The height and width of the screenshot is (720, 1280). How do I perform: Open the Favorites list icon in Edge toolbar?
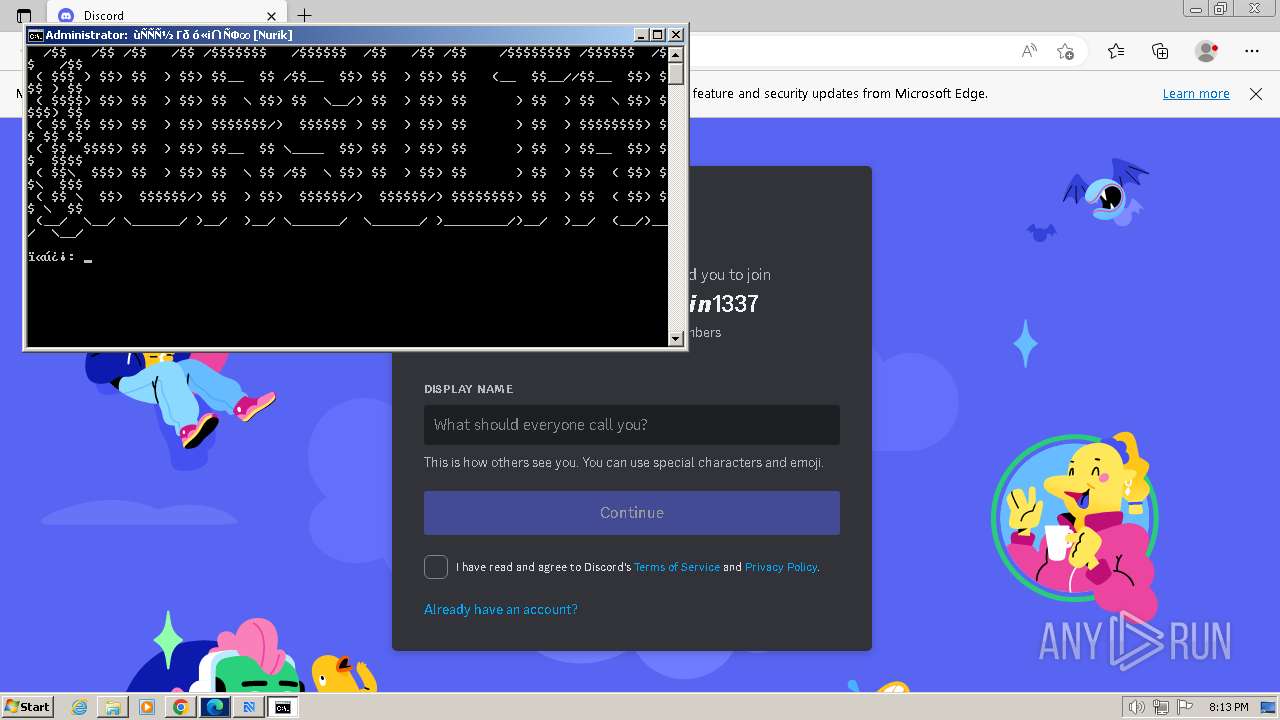point(1116,51)
